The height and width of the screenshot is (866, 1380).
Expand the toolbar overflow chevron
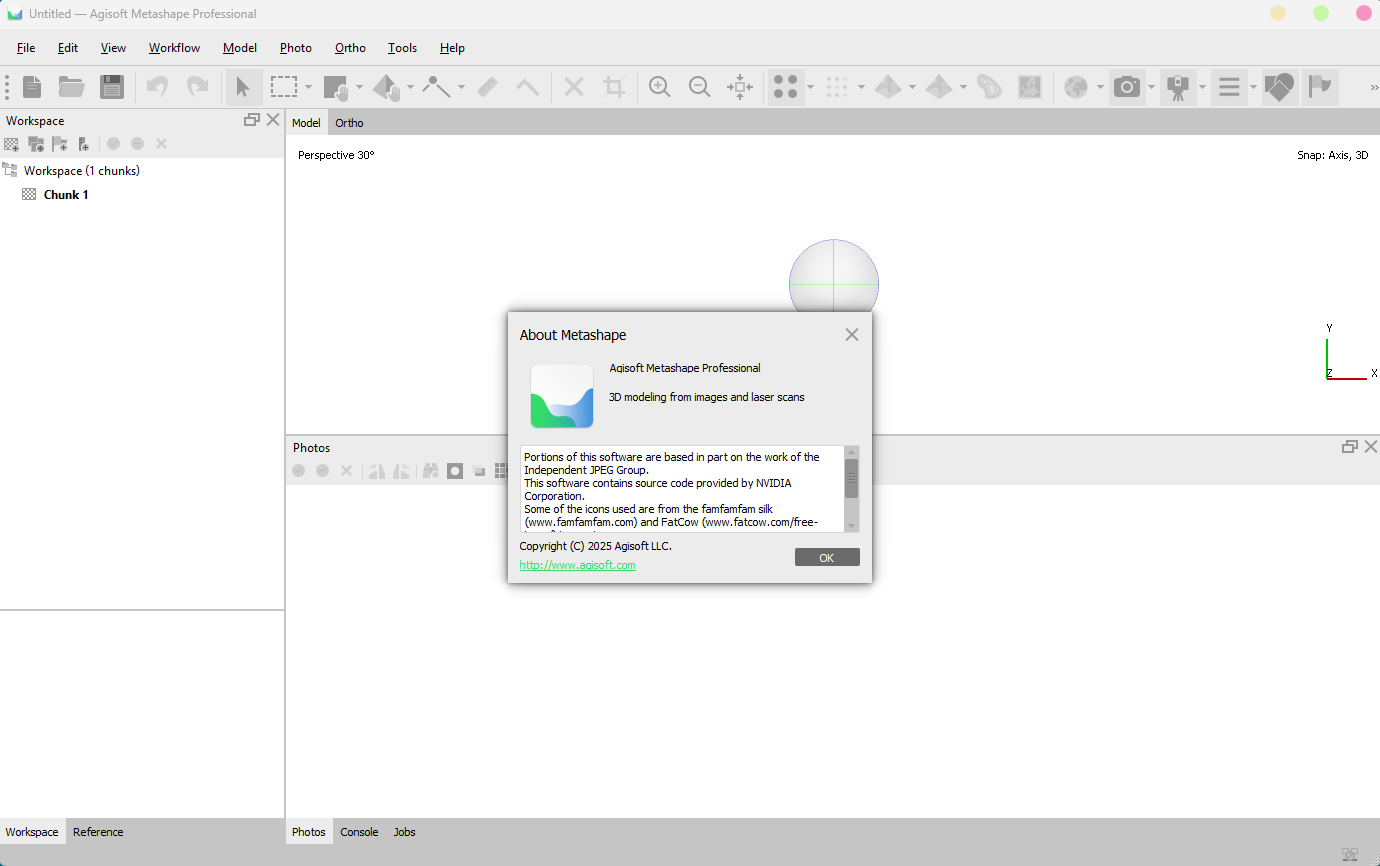click(1374, 88)
